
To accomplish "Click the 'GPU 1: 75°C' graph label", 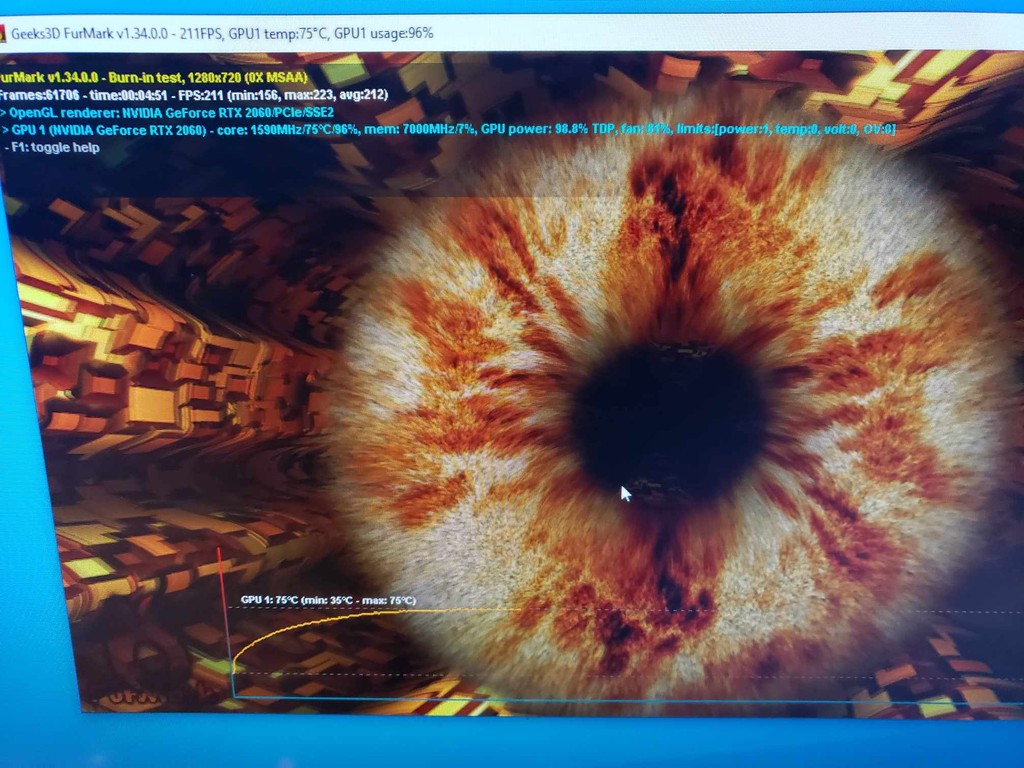I will tap(270, 600).
